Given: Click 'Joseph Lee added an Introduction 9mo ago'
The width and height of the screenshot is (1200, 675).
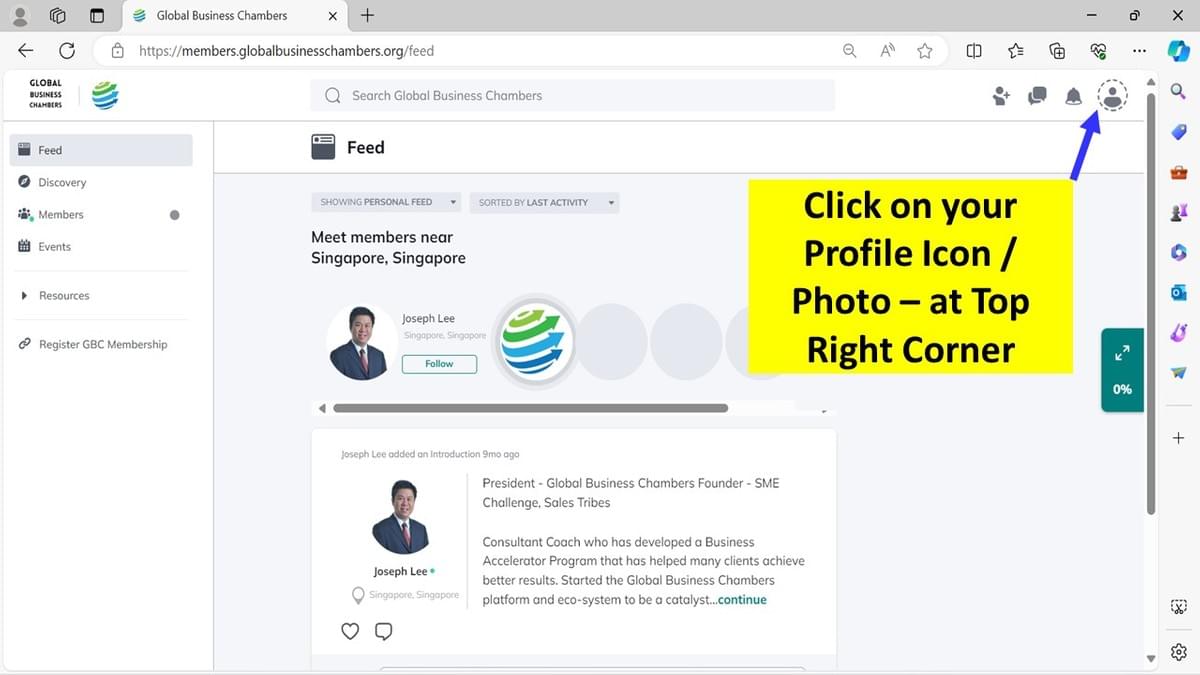Looking at the screenshot, I should pos(430,454).
